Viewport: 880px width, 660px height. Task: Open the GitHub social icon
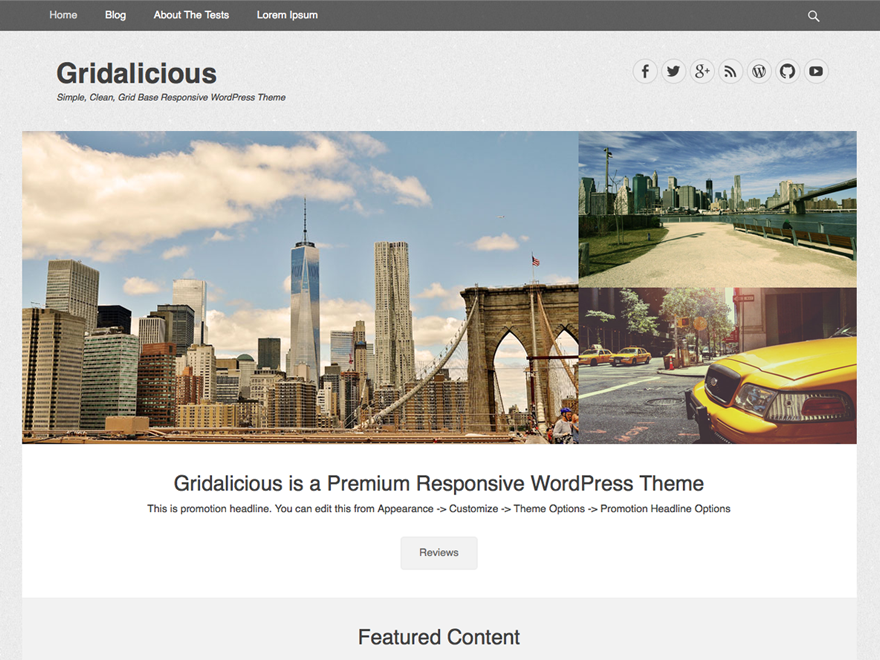787,71
